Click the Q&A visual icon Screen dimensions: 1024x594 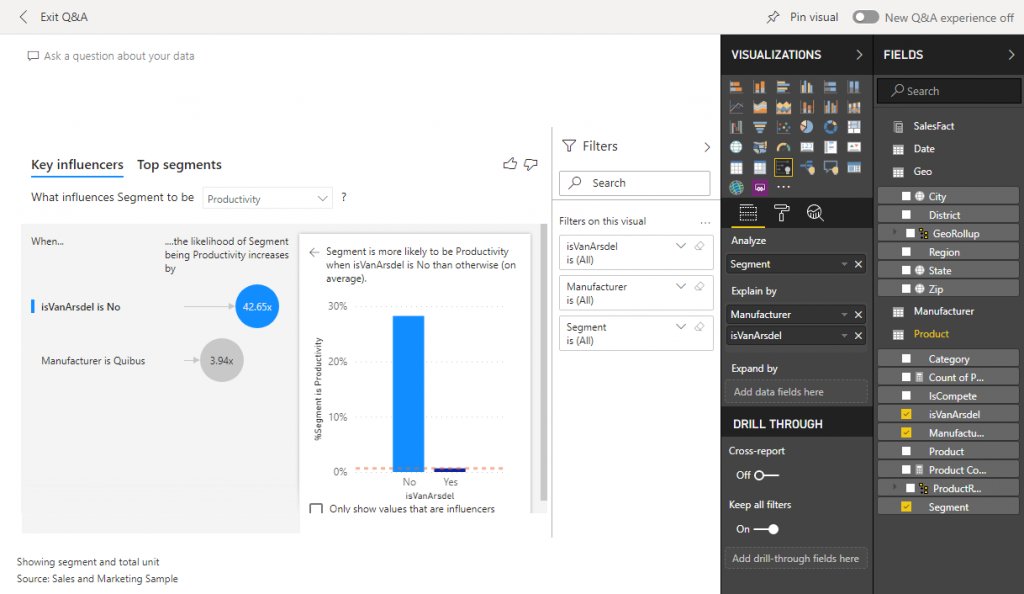point(830,168)
